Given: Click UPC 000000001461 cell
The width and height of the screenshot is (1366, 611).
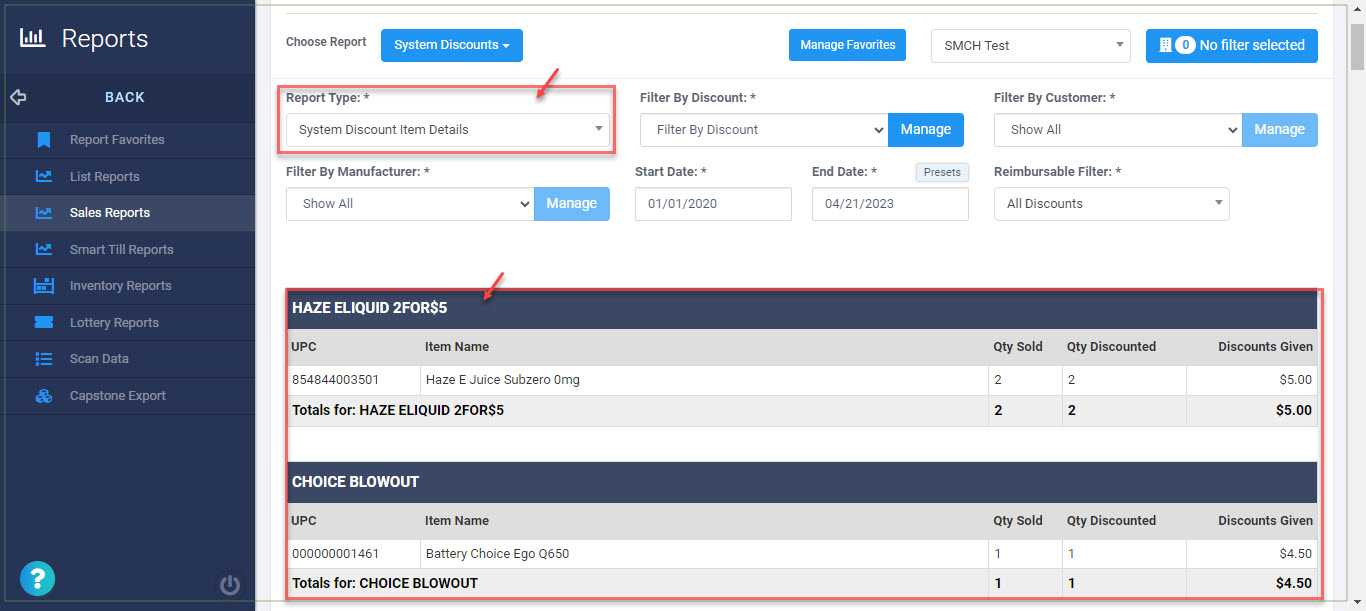Looking at the screenshot, I should [354, 554].
